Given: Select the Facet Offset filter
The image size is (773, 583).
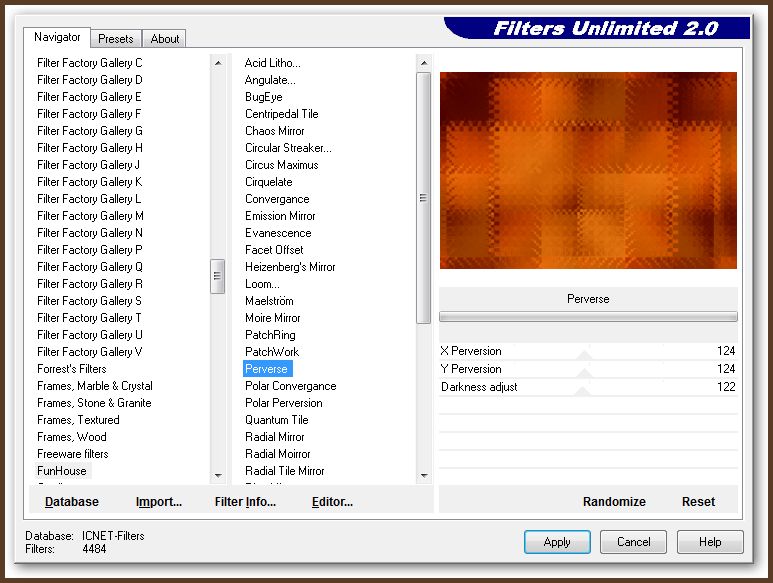Looking at the screenshot, I should click(x=274, y=250).
